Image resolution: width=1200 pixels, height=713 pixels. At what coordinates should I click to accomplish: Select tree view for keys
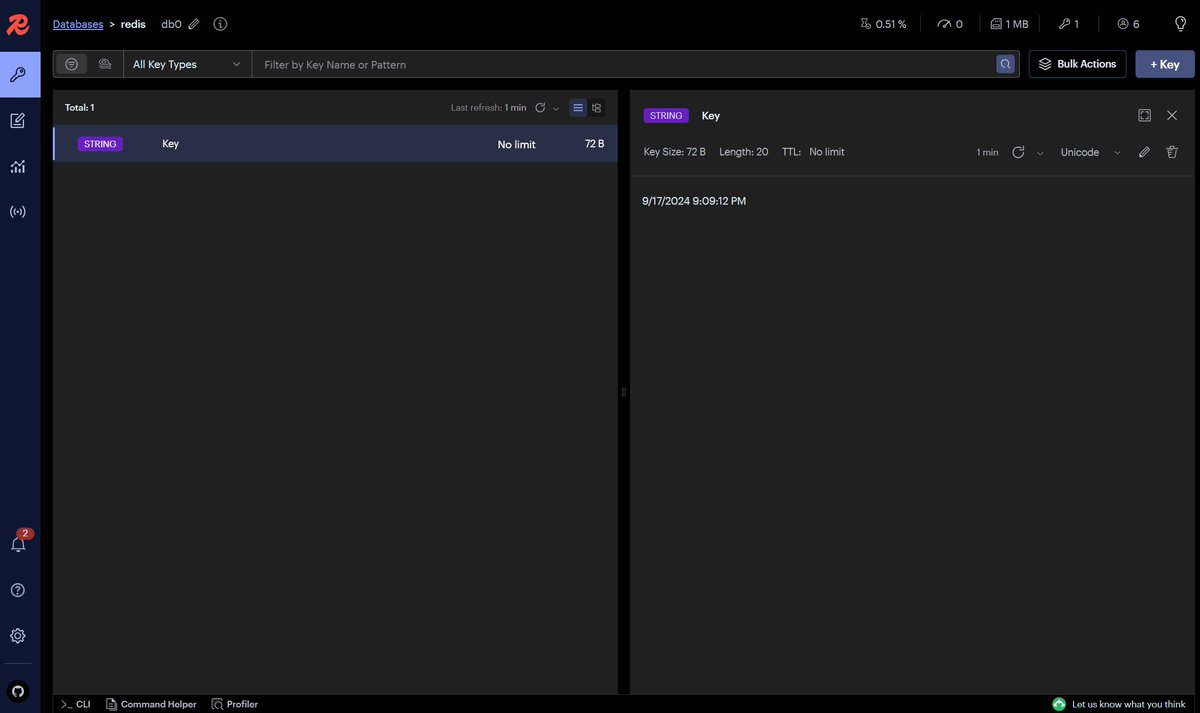point(597,108)
